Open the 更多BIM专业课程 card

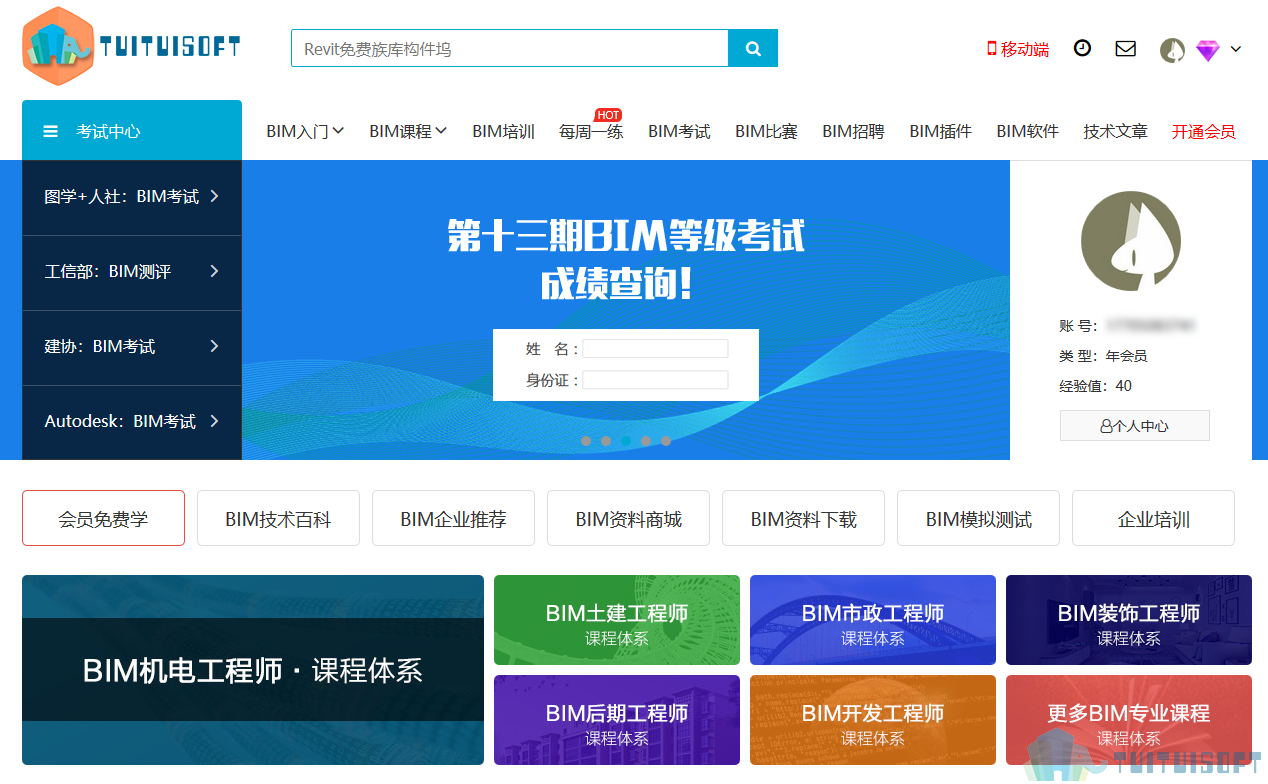tap(1129, 720)
